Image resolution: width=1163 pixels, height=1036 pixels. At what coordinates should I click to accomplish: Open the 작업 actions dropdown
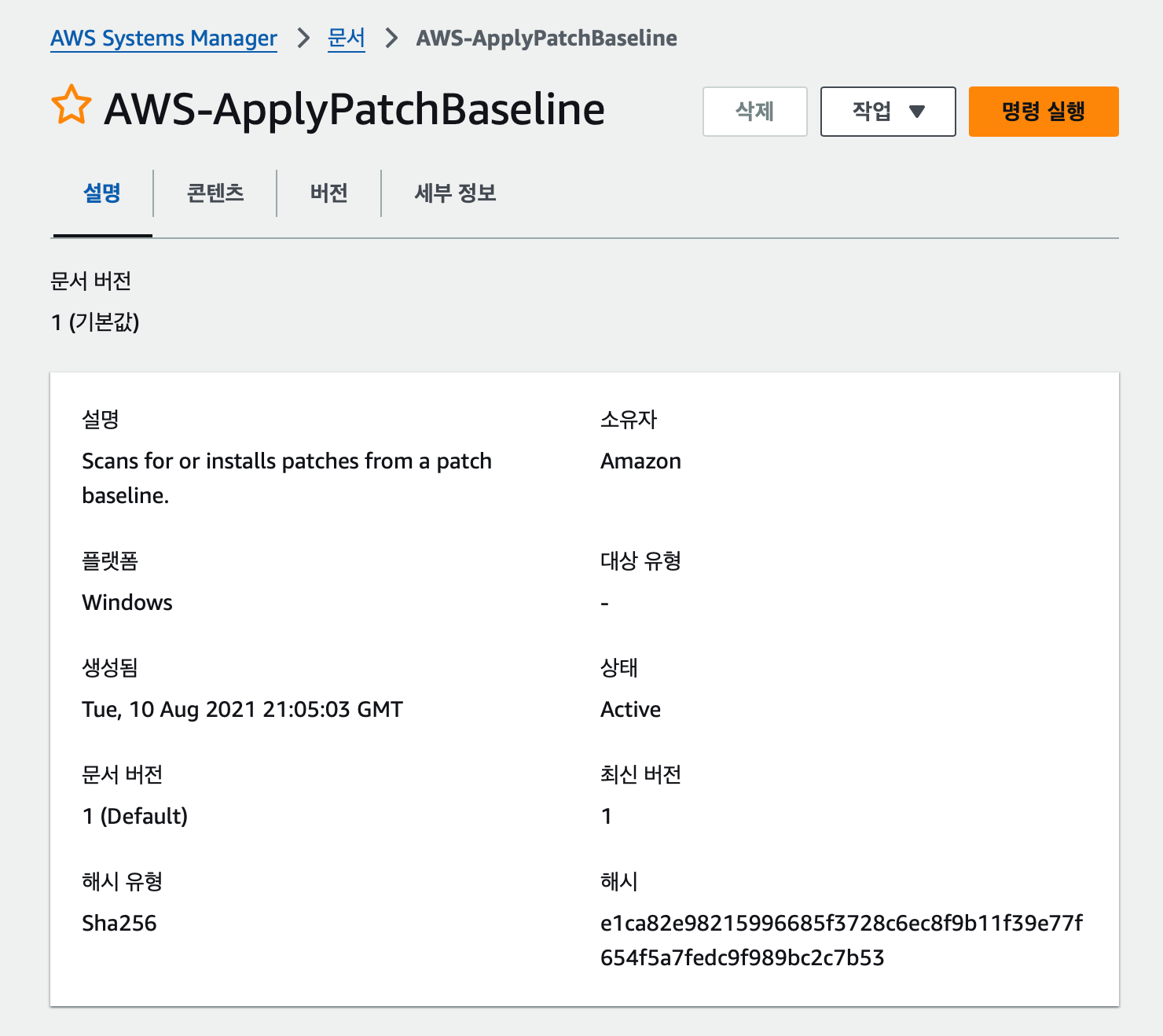point(888,112)
